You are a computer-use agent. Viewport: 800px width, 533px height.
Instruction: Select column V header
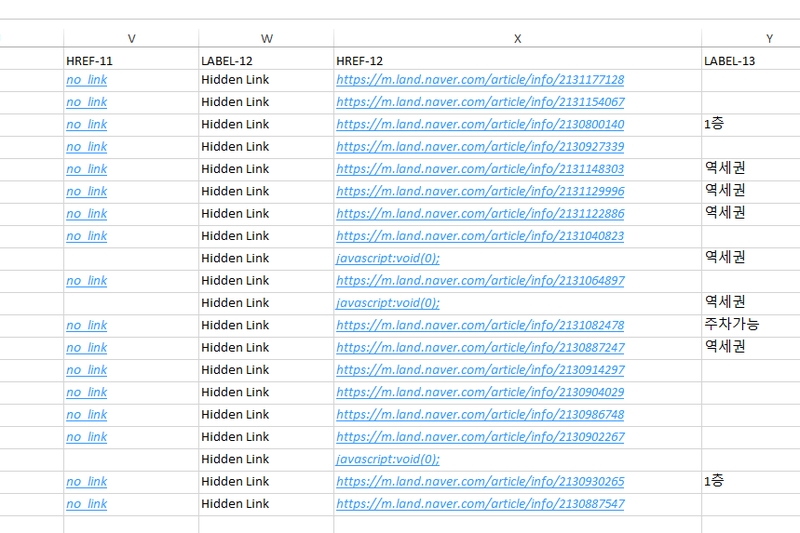point(131,38)
